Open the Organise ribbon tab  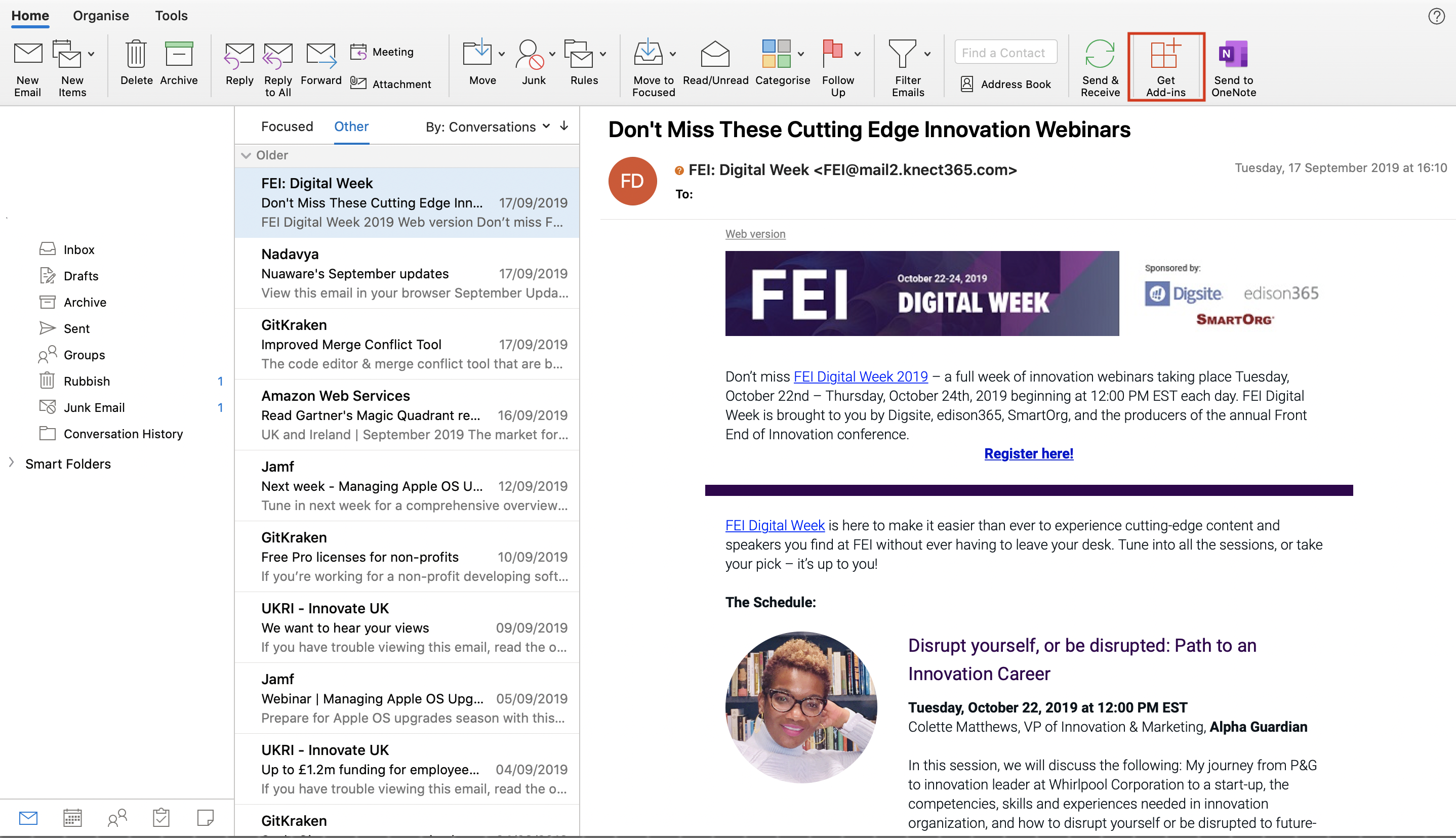click(x=101, y=16)
